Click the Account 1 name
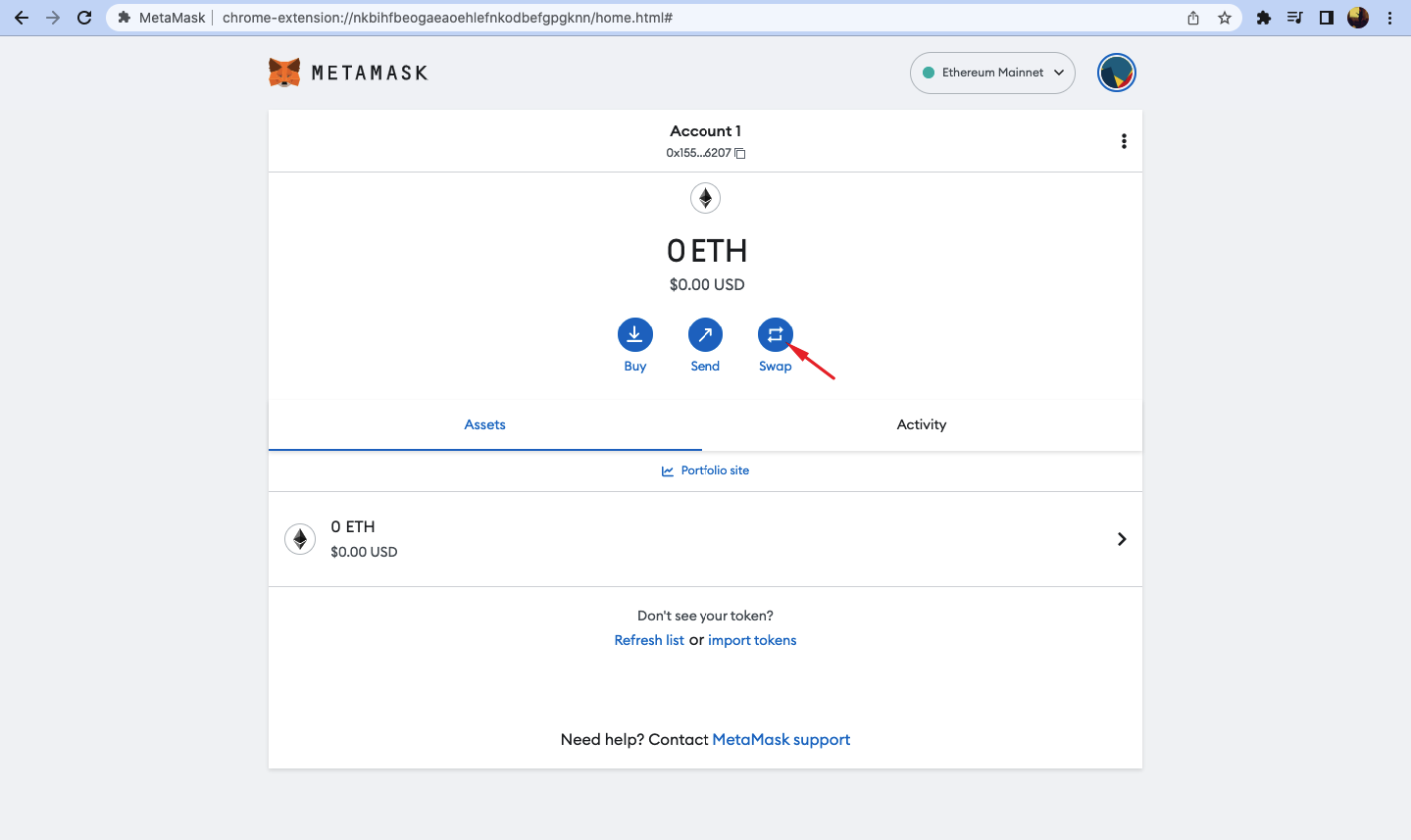 pyautogui.click(x=705, y=130)
